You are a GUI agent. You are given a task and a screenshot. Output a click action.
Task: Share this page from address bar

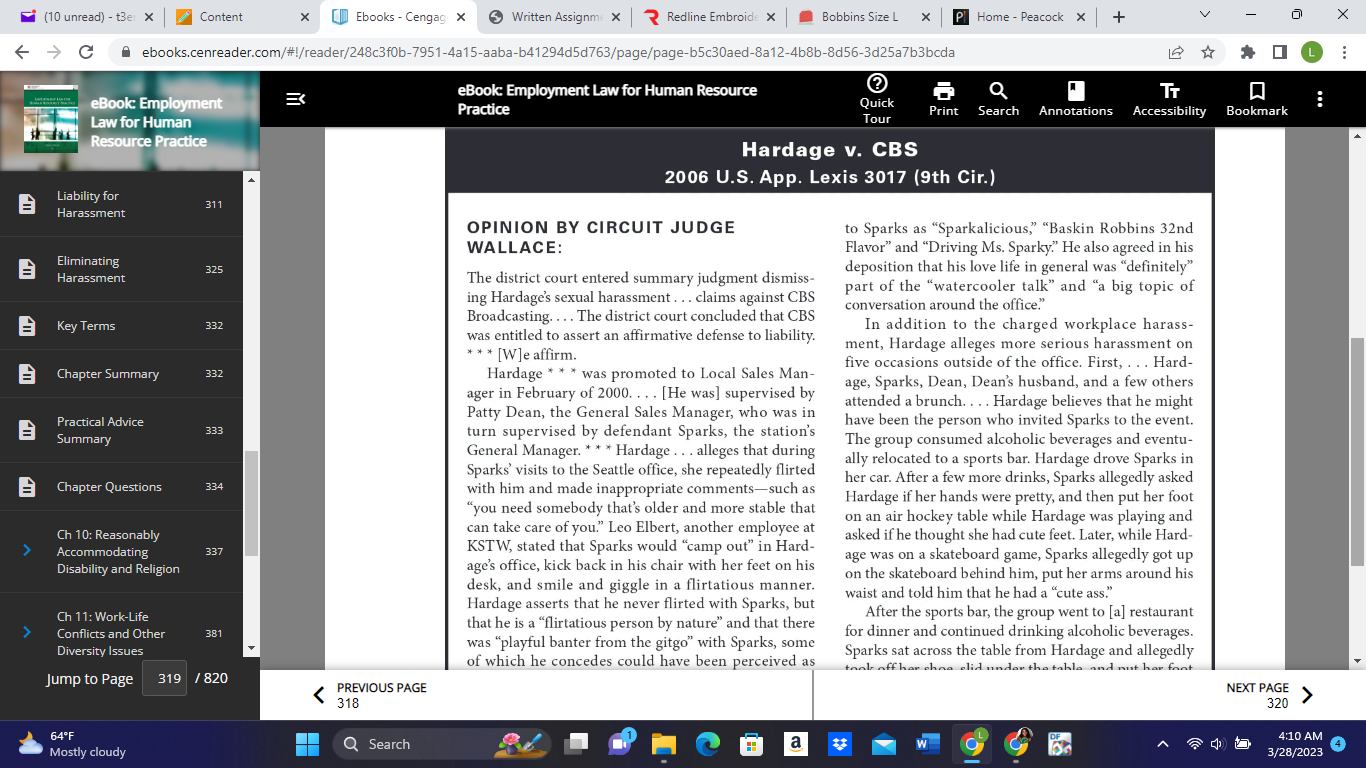[1176, 52]
